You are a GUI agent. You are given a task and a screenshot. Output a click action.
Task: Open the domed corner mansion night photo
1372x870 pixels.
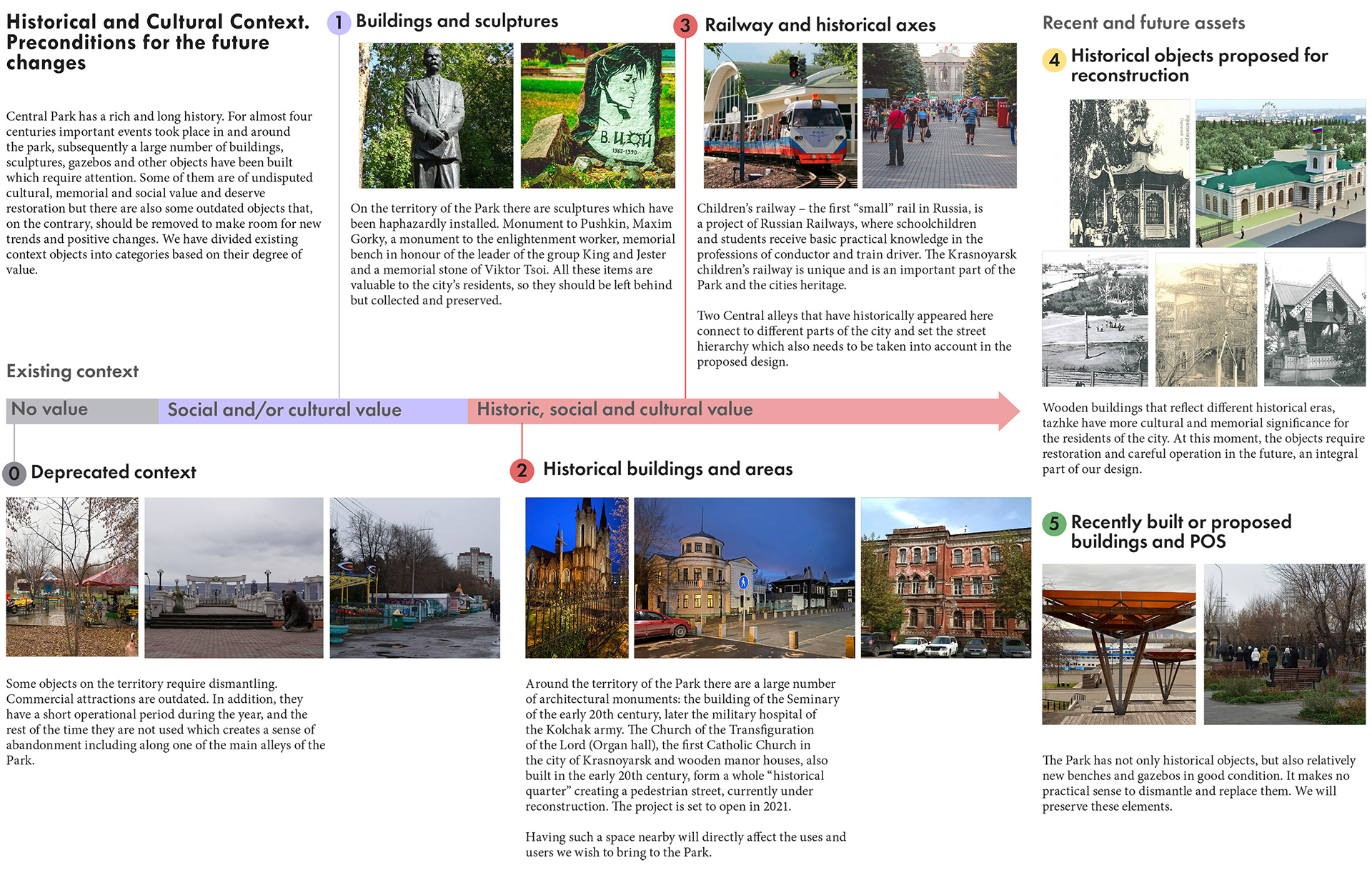click(x=744, y=577)
